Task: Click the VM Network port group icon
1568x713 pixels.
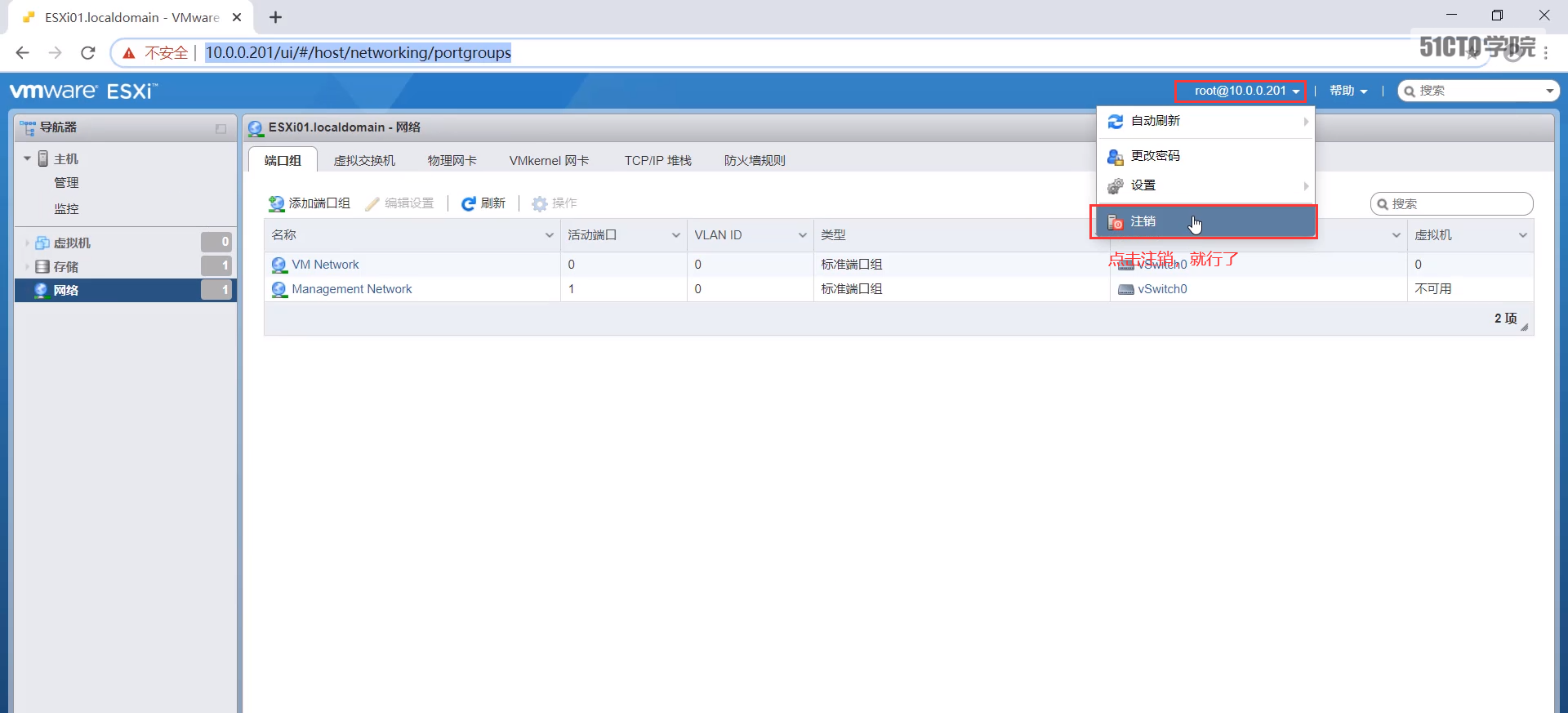Action: [279, 265]
